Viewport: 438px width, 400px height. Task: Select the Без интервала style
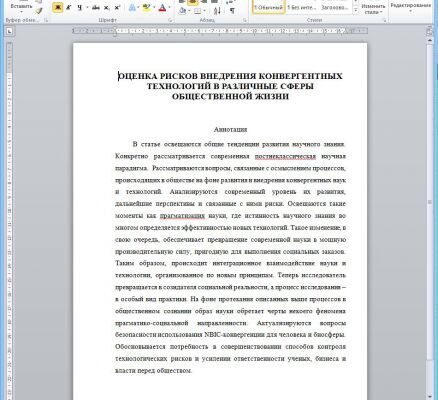click(302, 7)
